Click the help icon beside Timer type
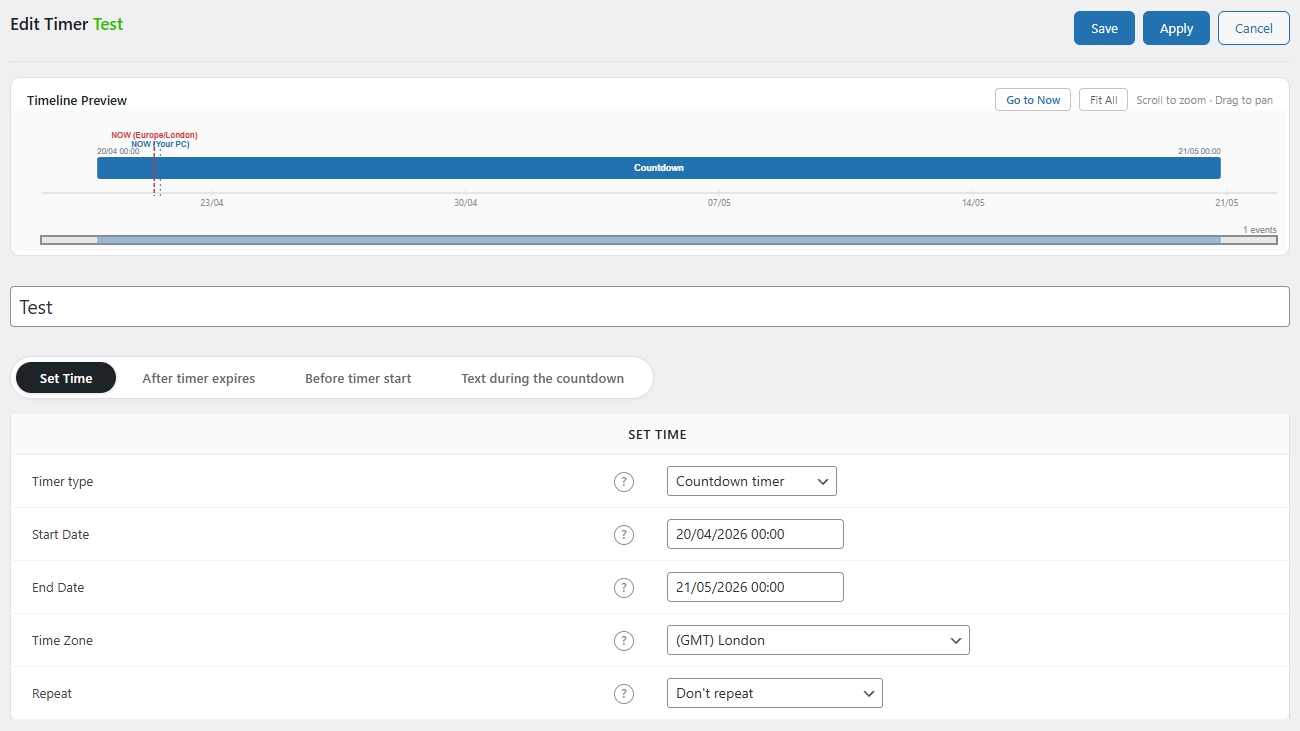The height and width of the screenshot is (731, 1300). pos(624,482)
